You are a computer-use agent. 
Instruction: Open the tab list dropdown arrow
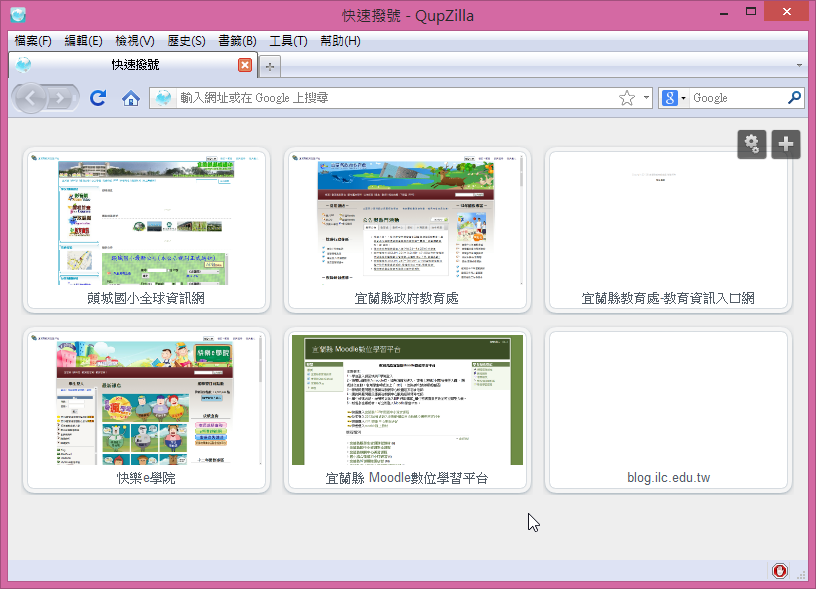click(x=799, y=66)
